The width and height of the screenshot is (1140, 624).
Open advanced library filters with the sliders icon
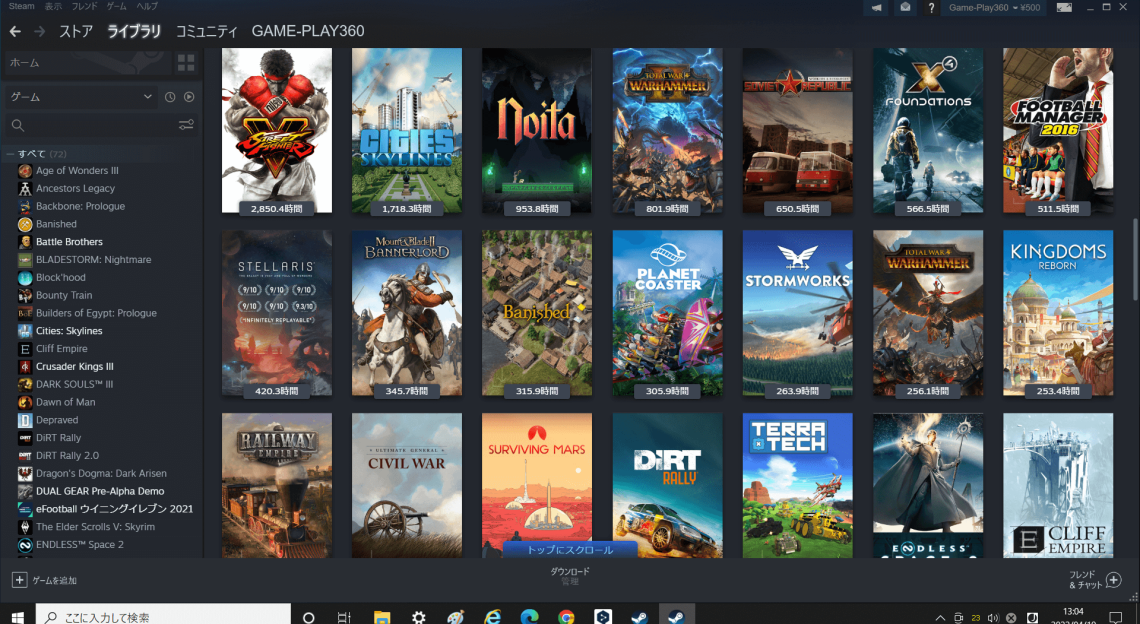pos(186,123)
